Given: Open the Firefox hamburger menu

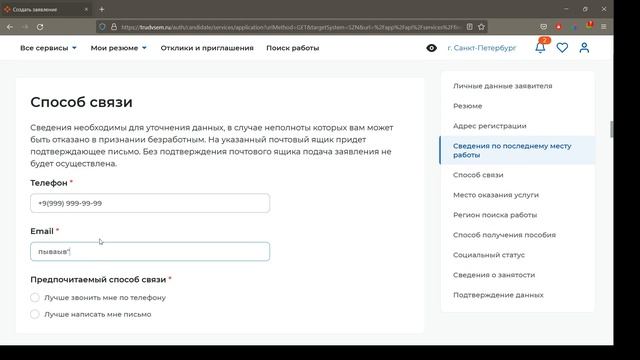Looking at the screenshot, I should tap(604, 27).
